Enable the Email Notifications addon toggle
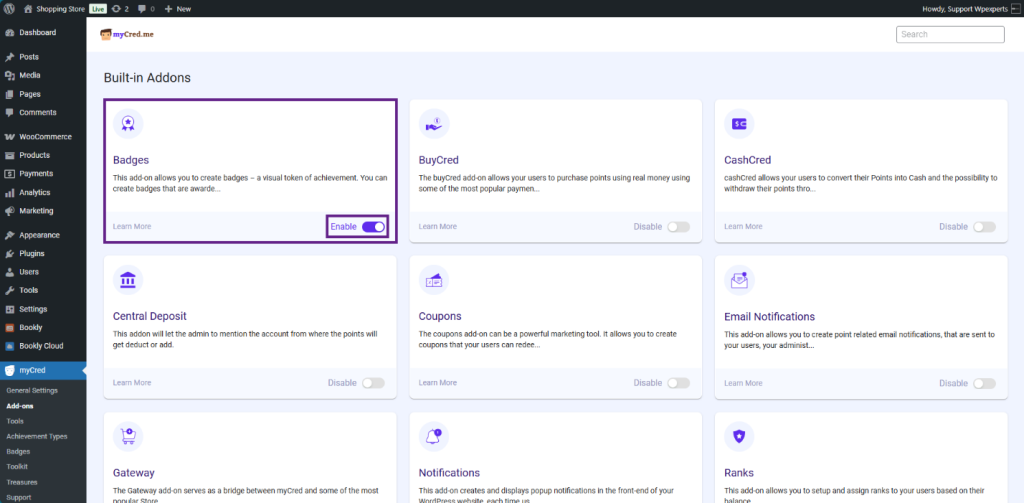This screenshot has width=1024, height=503. pos(984,383)
